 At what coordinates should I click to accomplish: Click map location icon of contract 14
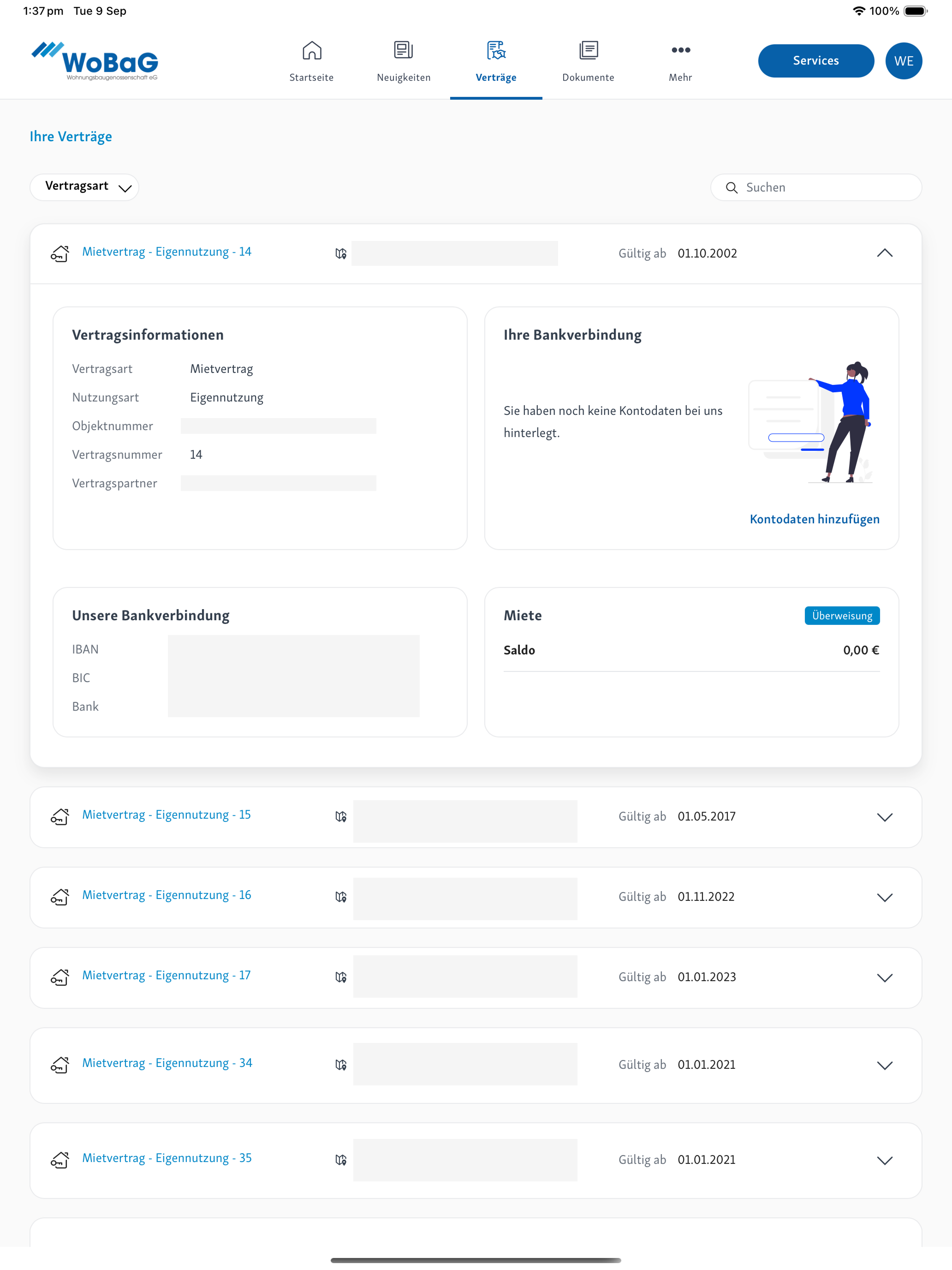(x=341, y=254)
